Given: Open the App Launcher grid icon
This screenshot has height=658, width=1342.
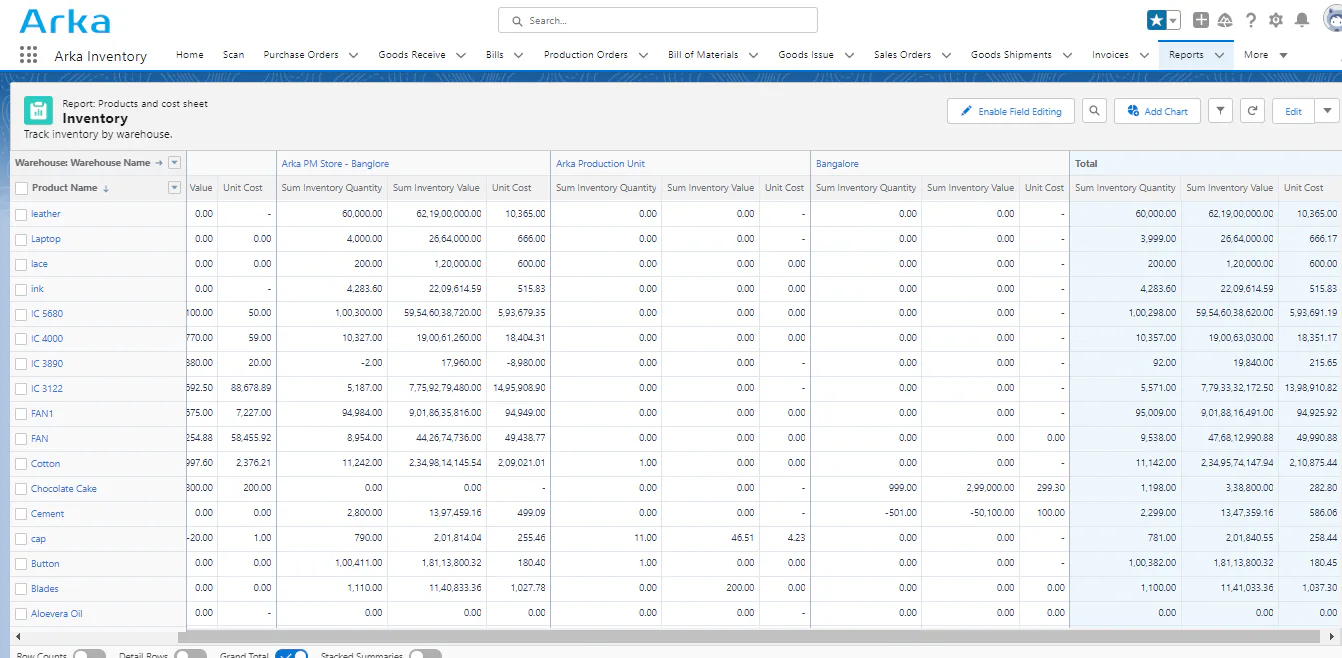Looking at the screenshot, I should click(28, 55).
